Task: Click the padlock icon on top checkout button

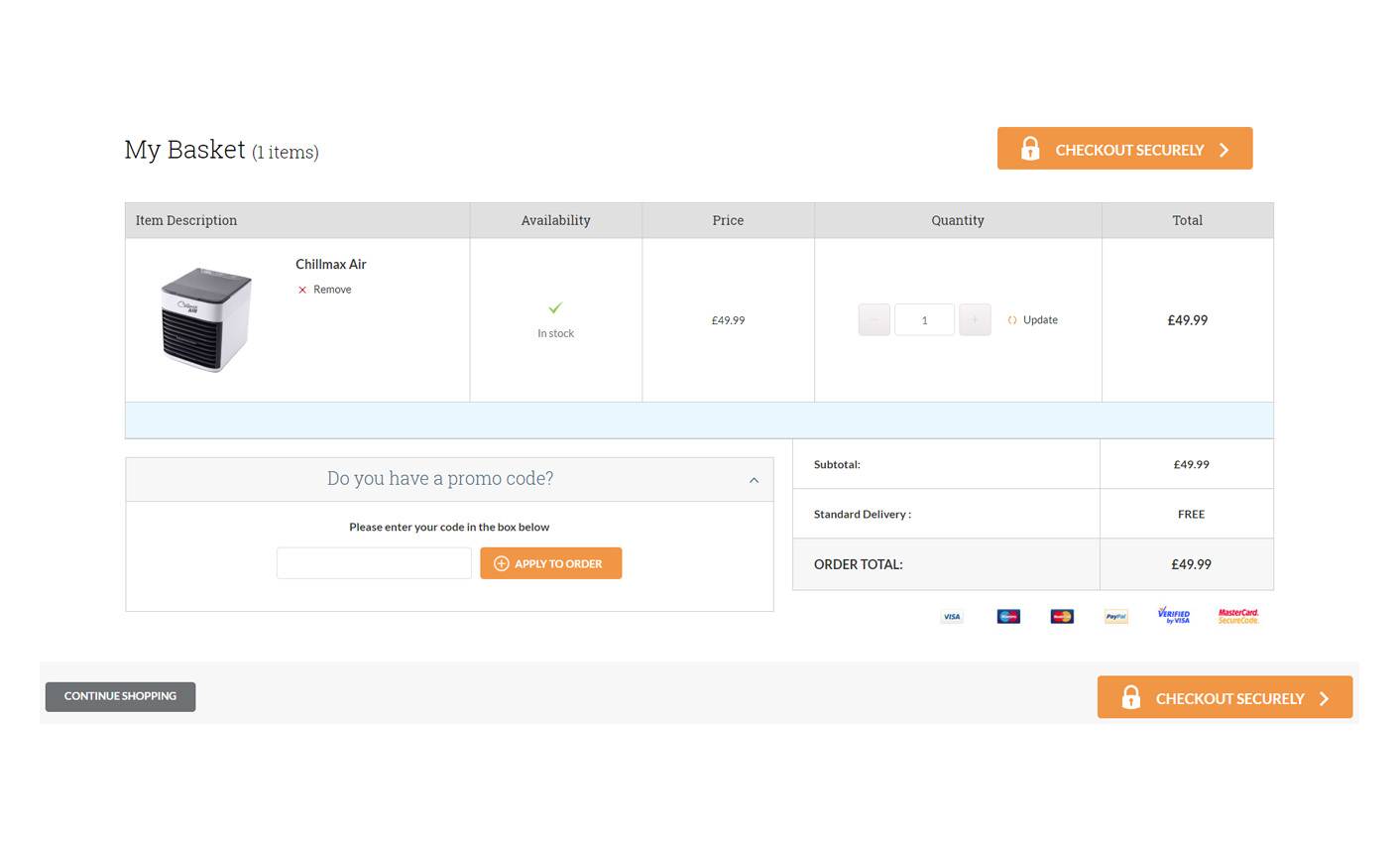Action: click(1029, 148)
